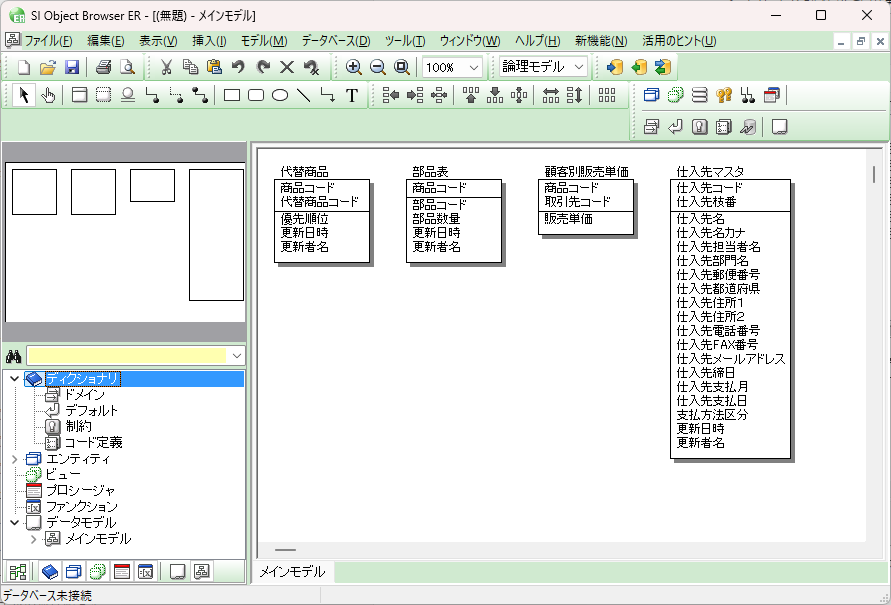The width and height of the screenshot is (891, 605).
Task: Pick the T text tool
Action: 352,95
